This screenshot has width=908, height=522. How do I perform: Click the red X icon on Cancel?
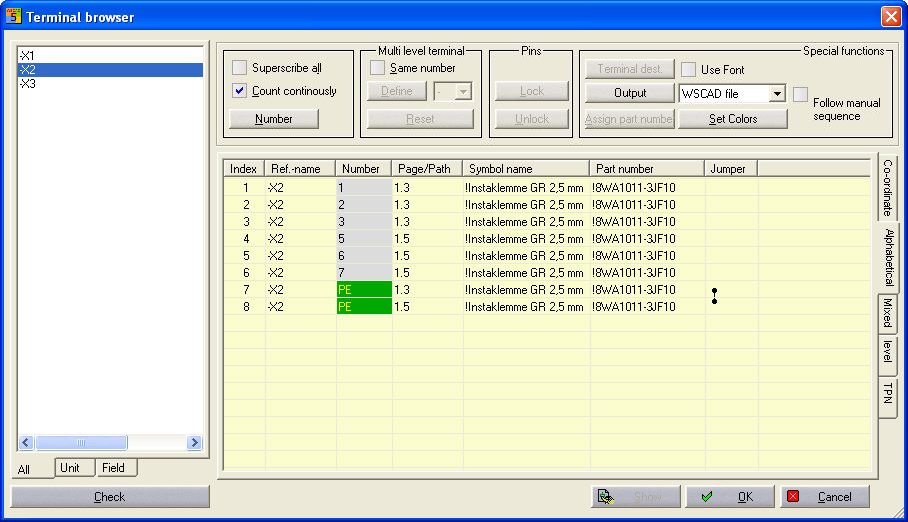point(793,497)
